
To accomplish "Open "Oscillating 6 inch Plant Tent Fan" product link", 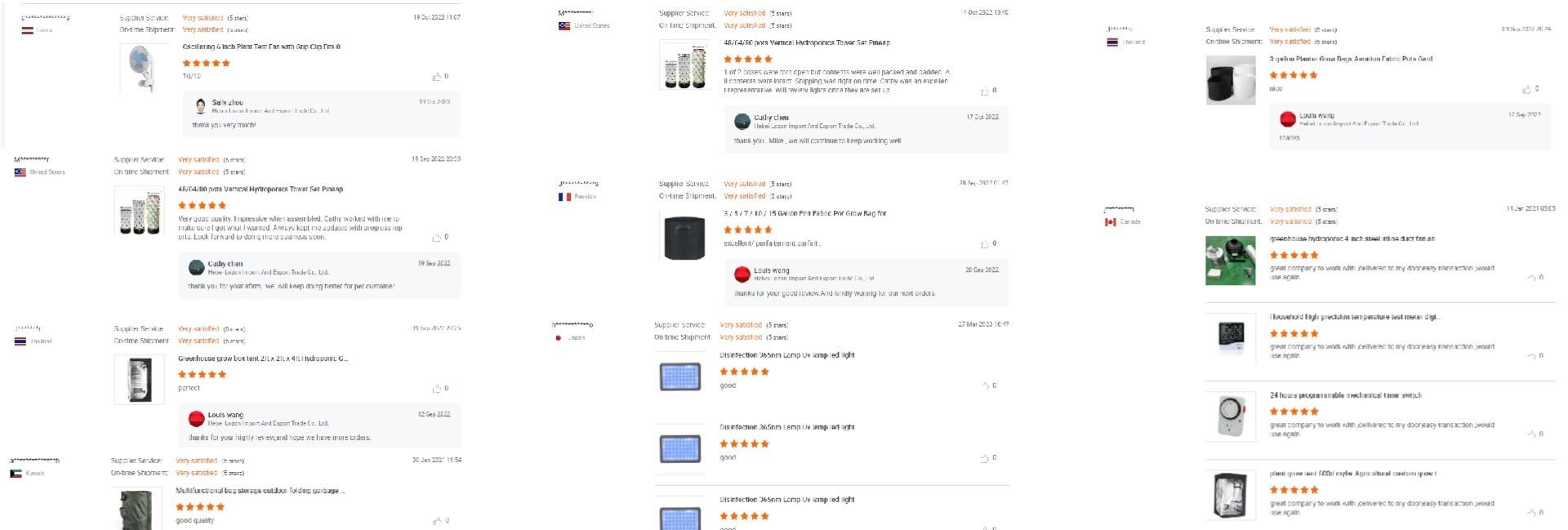I will click(261, 47).
